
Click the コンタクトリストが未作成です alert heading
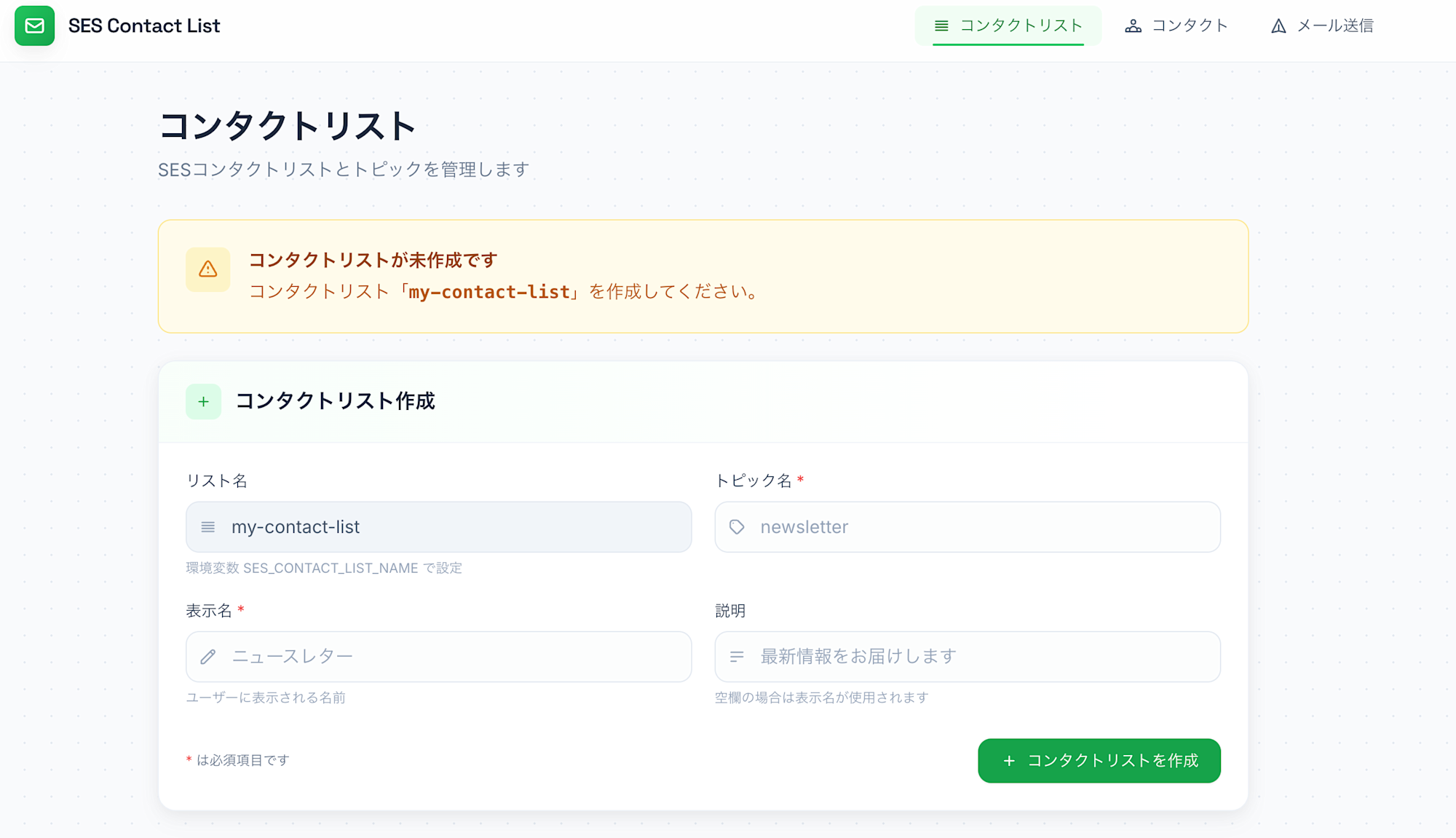coord(373,260)
